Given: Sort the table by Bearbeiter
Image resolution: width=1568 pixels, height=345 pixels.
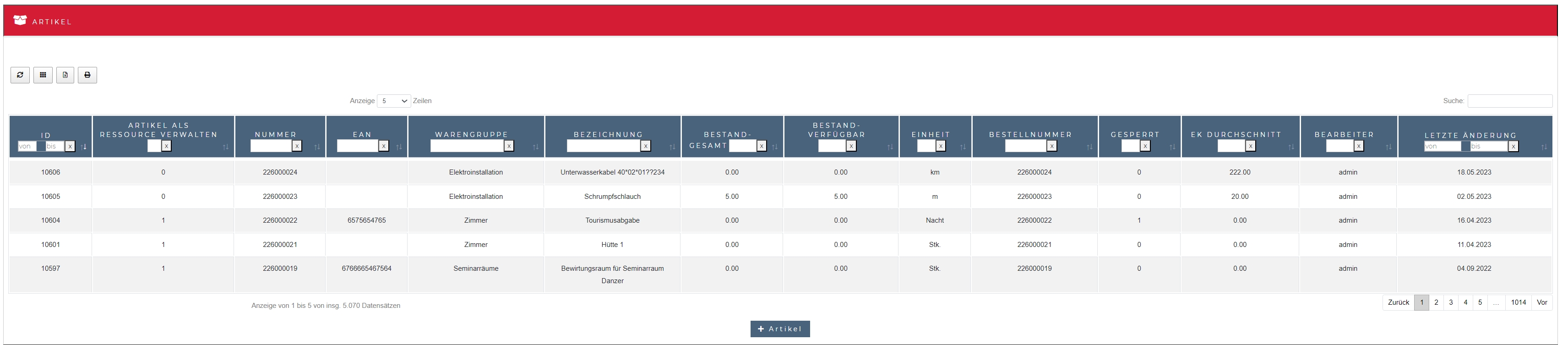Looking at the screenshot, I should [1388, 147].
